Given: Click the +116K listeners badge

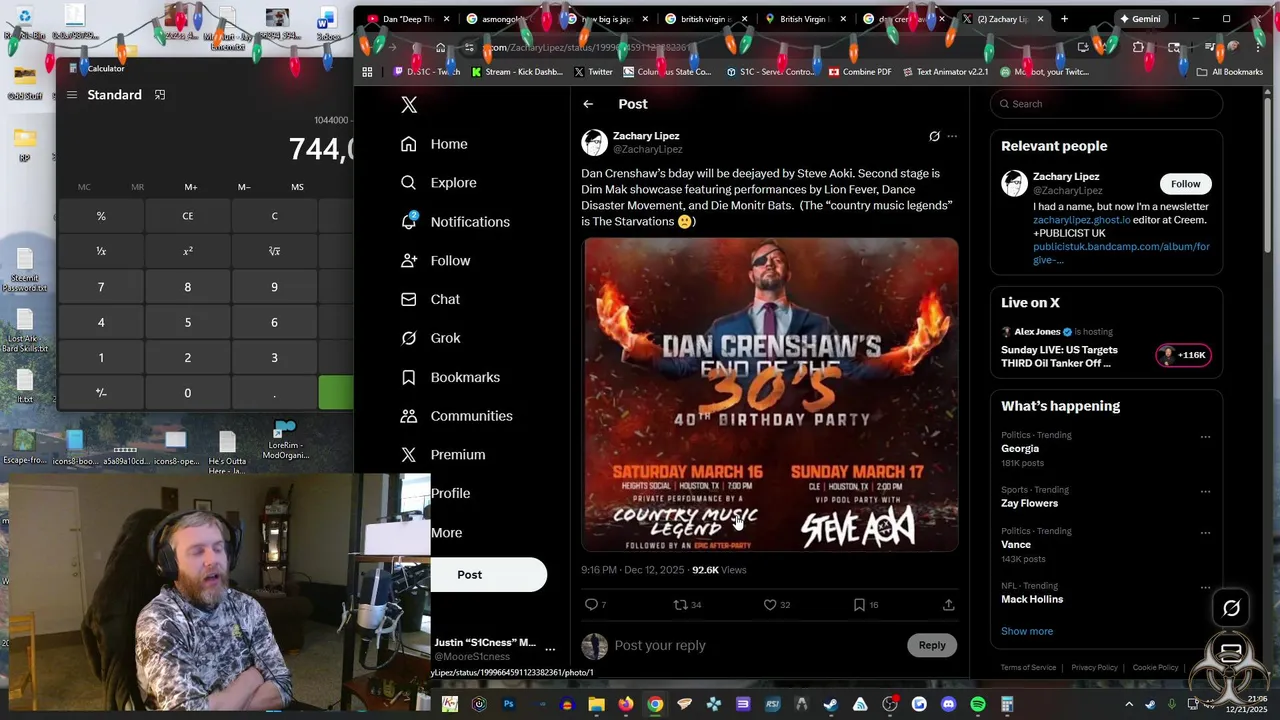Looking at the screenshot, I should (1183, 355).
